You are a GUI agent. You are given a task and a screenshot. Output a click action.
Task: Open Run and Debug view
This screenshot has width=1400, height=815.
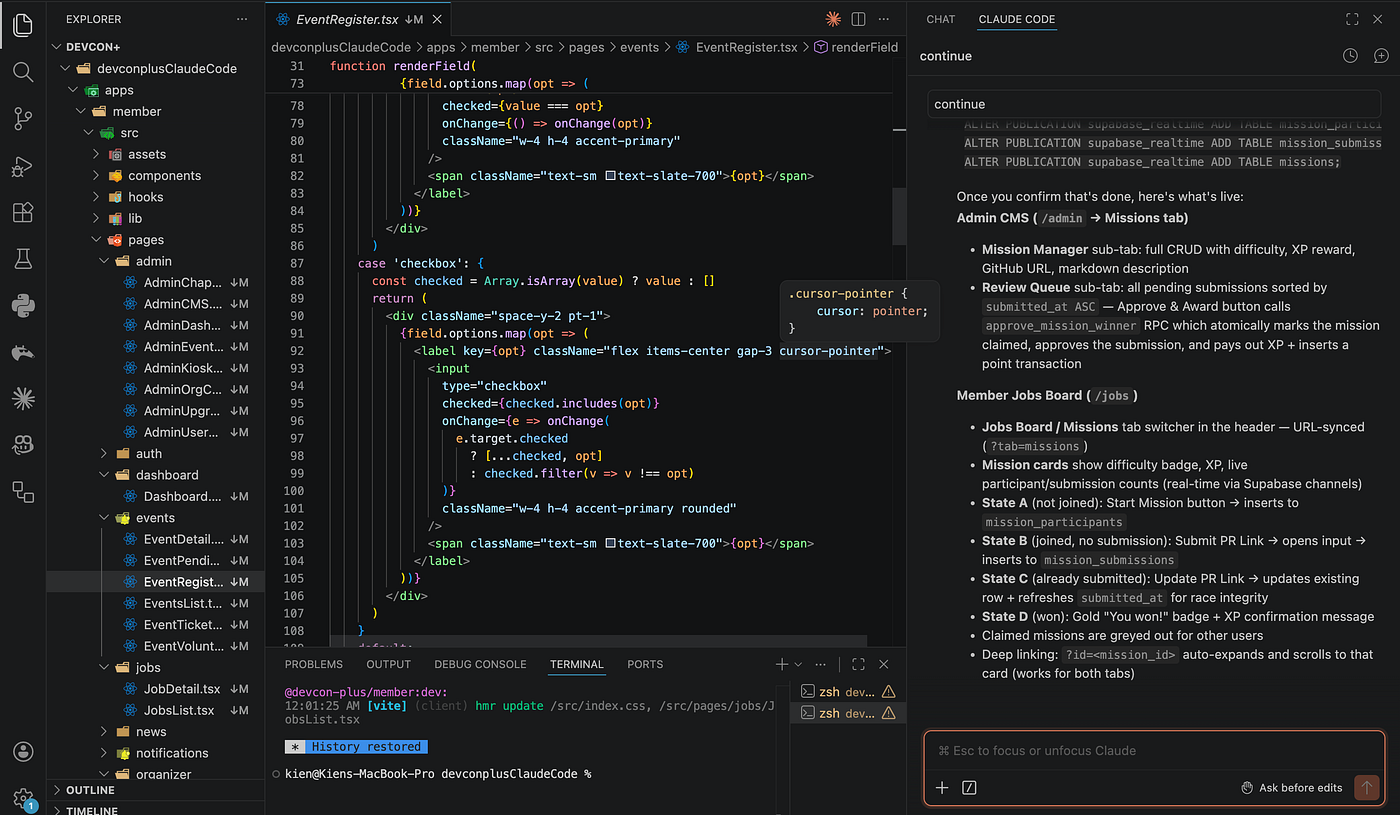23,166
